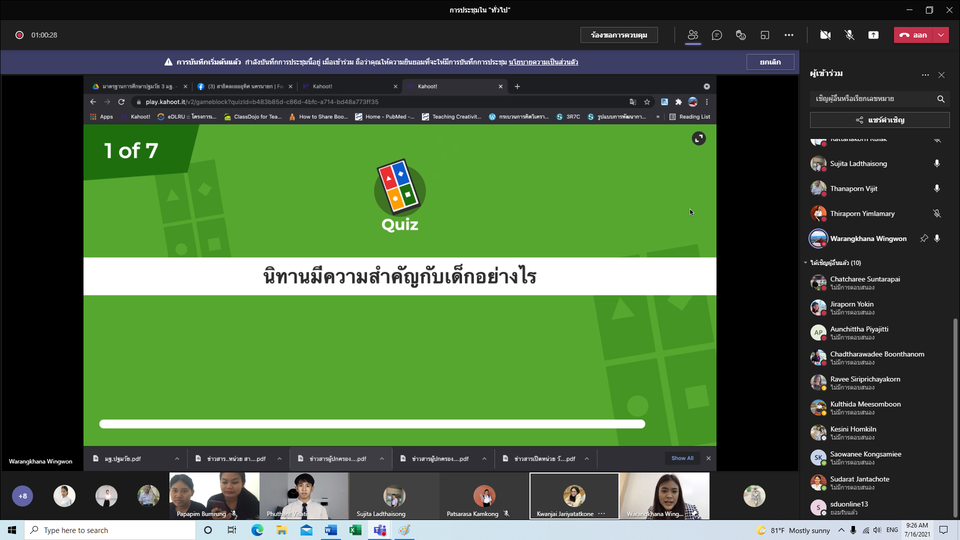Dismiss the recording notification banner button
This screenshot has height=540, width=960.
[770, 62]
